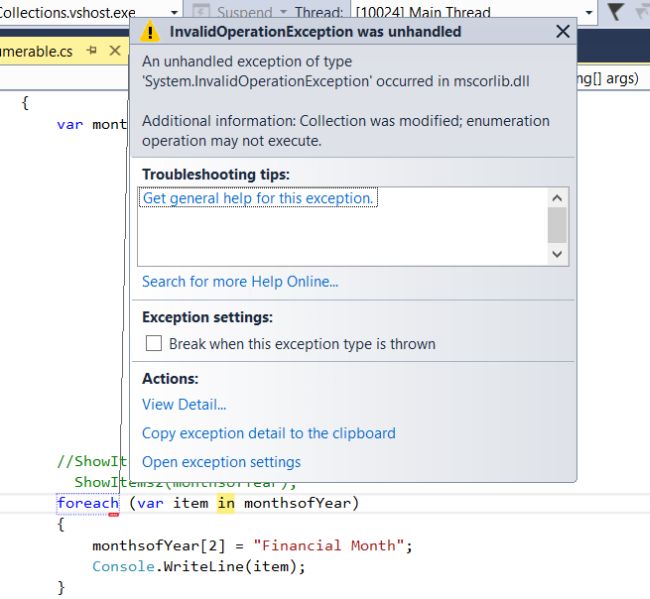Open exception settings link

tap(221, 462)
